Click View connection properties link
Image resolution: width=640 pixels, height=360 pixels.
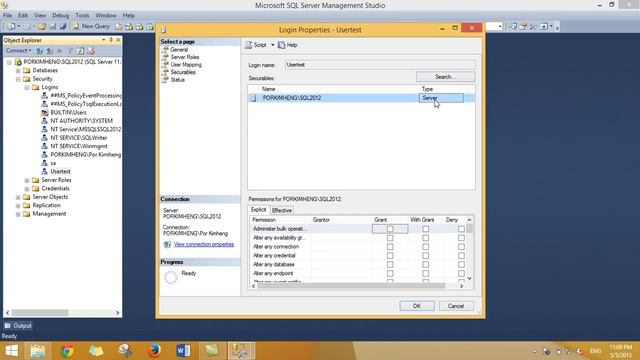[204, 244]
